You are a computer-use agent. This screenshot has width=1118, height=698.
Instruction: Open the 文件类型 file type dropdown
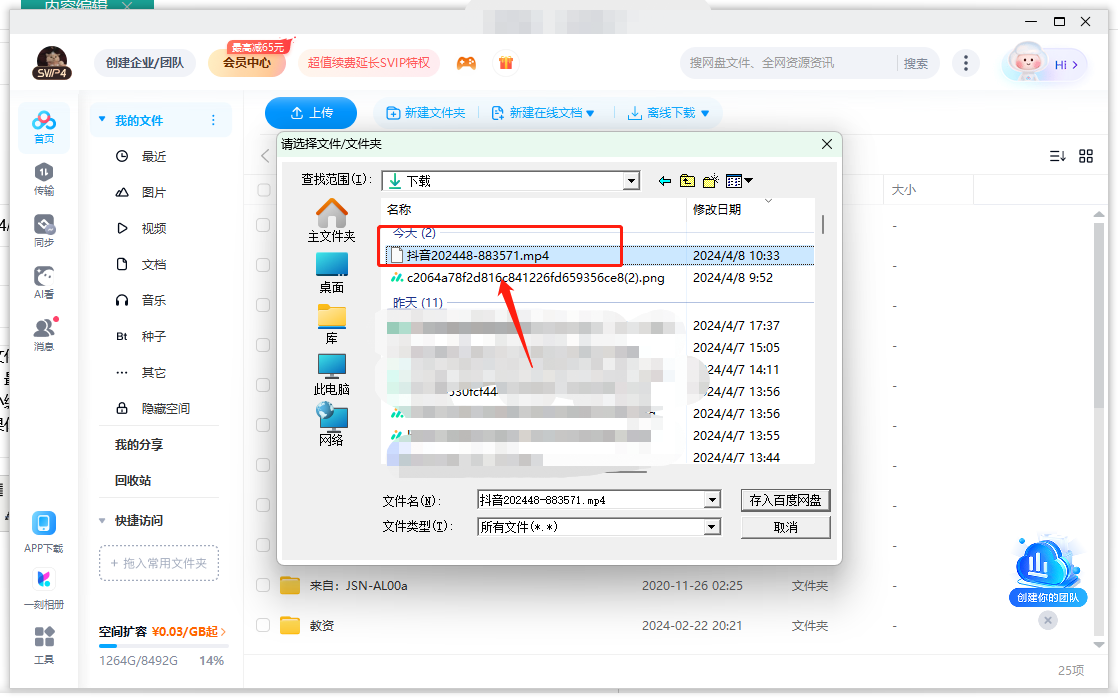click(712, 527)
